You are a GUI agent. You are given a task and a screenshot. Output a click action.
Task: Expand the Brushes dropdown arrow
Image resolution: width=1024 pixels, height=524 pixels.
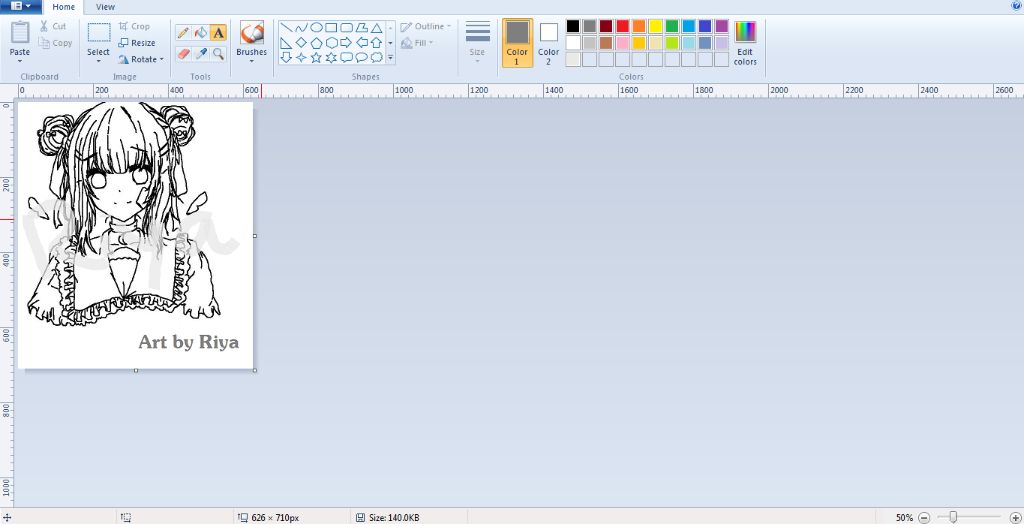tap(251, 61)
